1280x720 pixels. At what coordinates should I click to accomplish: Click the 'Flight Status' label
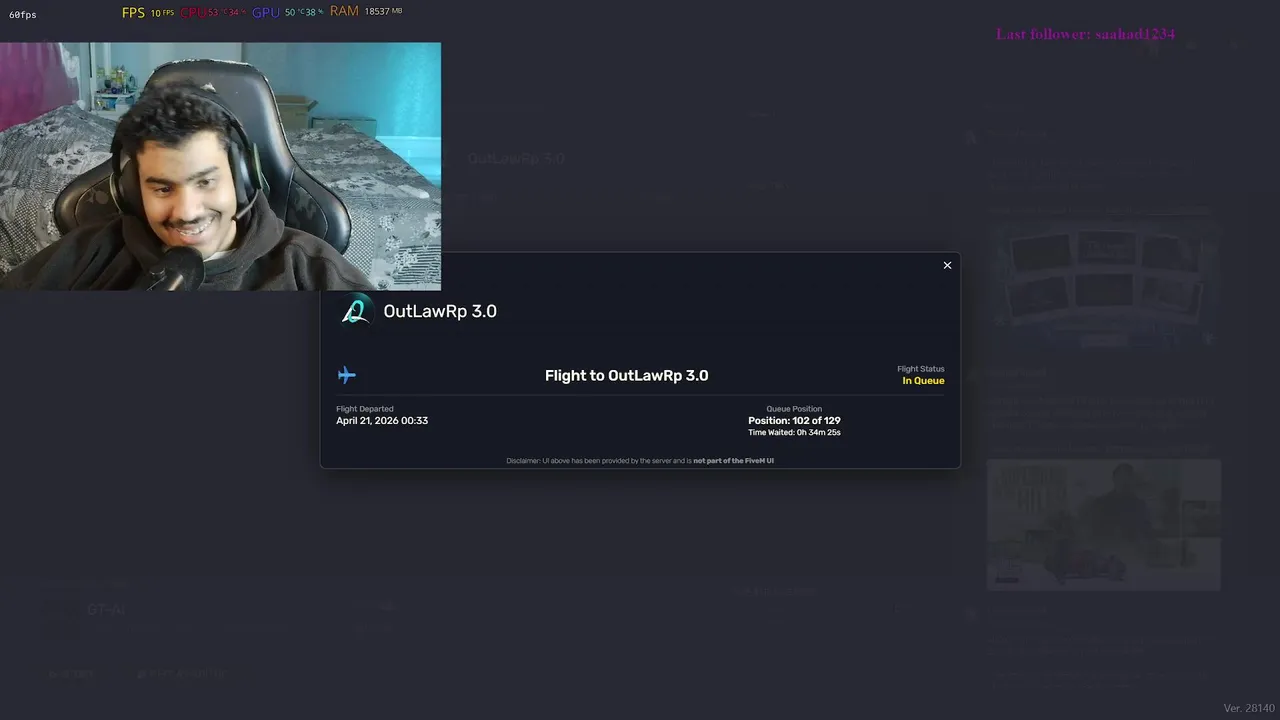(x=921, y=369)
